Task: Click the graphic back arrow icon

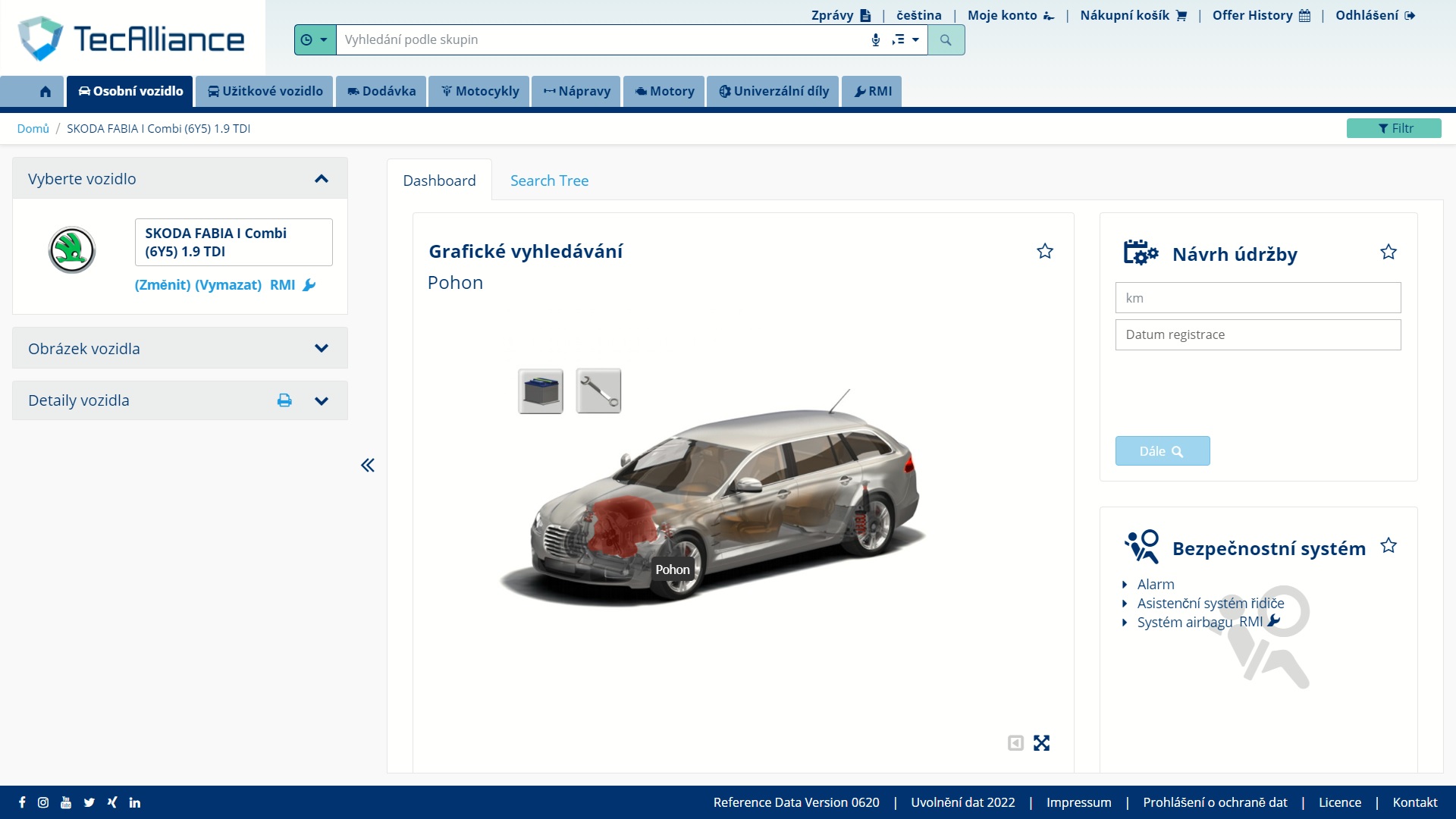Action: point(1015,743)
